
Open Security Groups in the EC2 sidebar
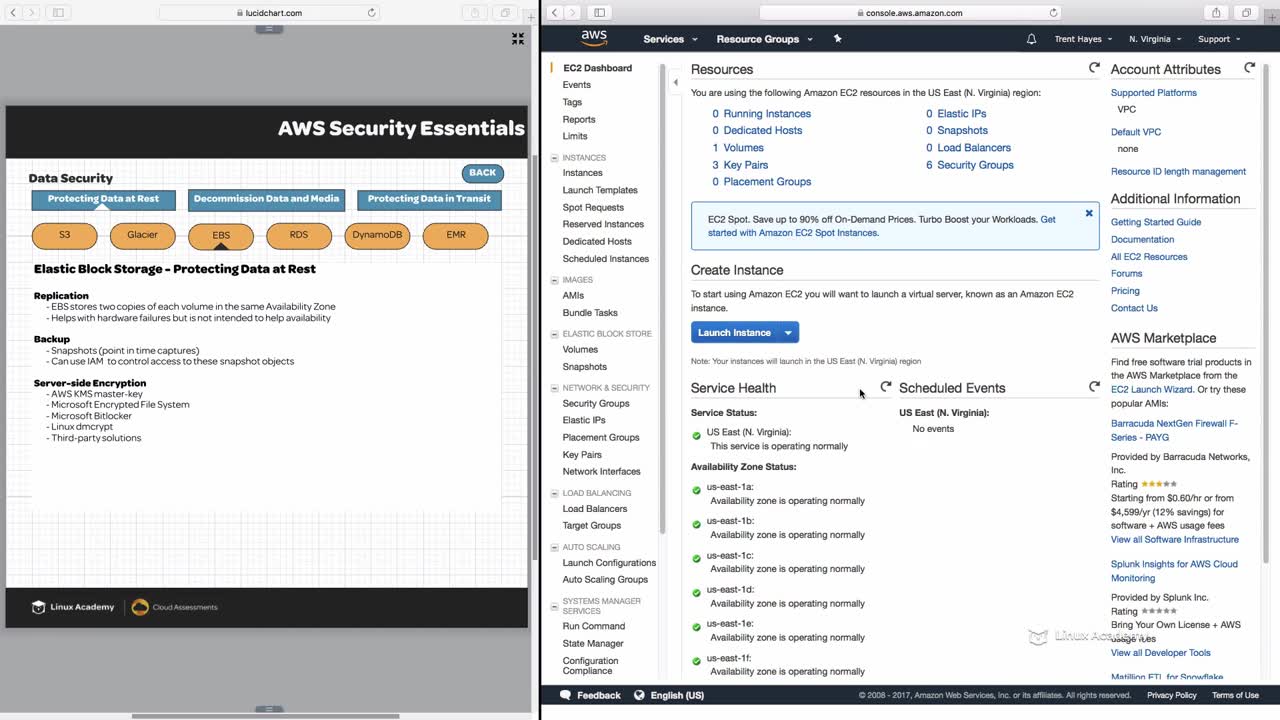(596, 403)
